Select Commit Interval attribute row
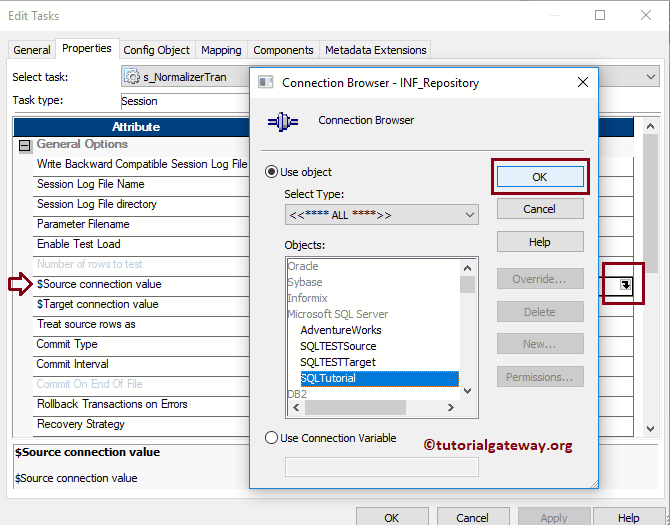This screenshot has height=525, width=670. pyautogui.click(x=141, y=364)
